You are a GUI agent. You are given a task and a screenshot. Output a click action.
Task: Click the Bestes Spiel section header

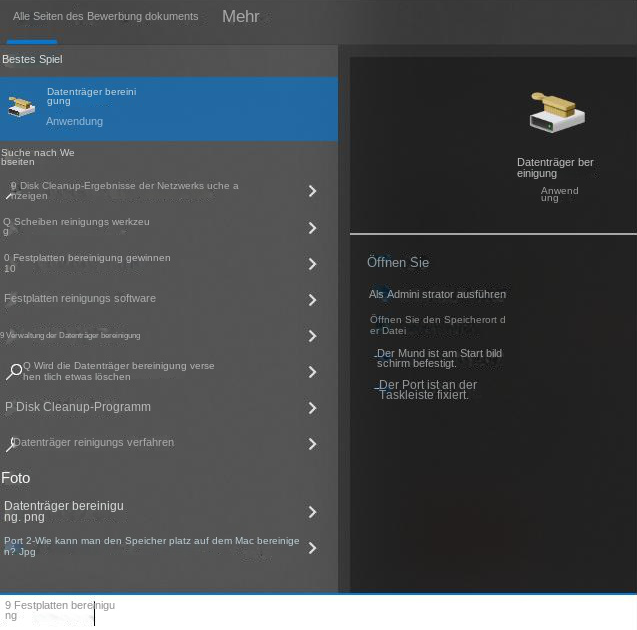[x=32, y=59]
